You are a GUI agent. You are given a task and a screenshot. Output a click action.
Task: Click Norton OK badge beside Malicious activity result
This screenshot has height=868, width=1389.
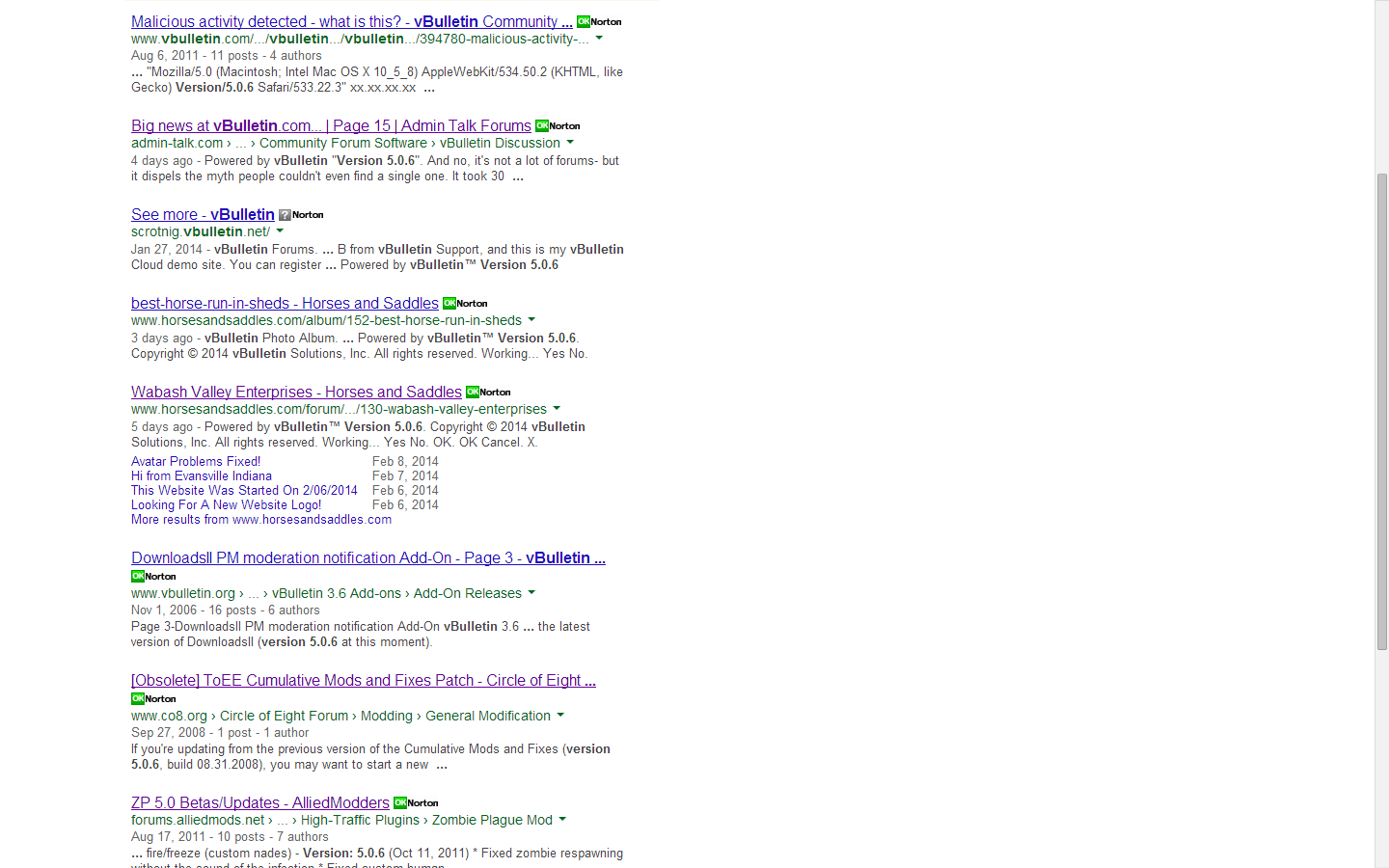tap(599, 21)
